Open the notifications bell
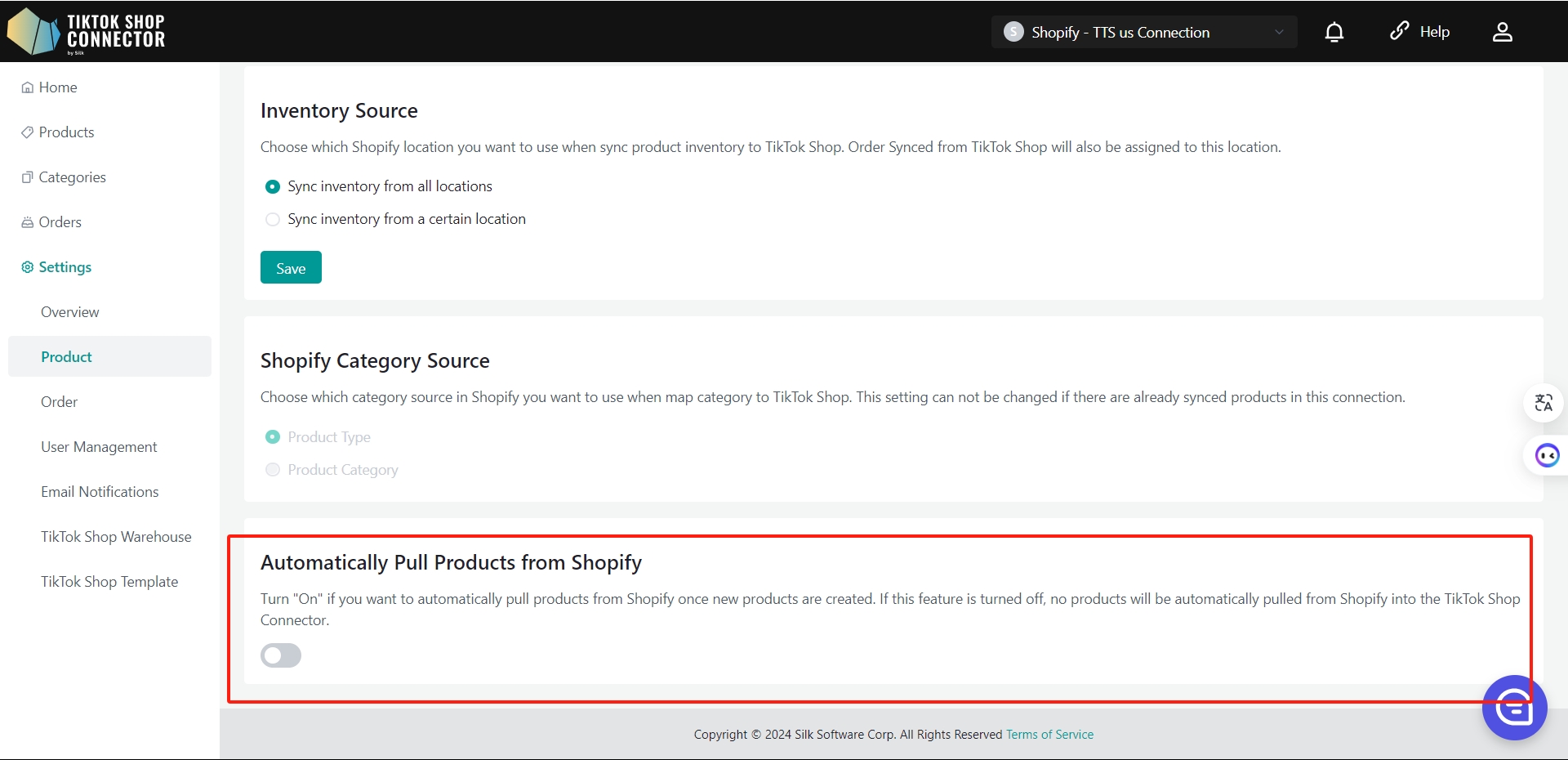The height and width of the screenshot is (760, 1568). (1334, 32)
